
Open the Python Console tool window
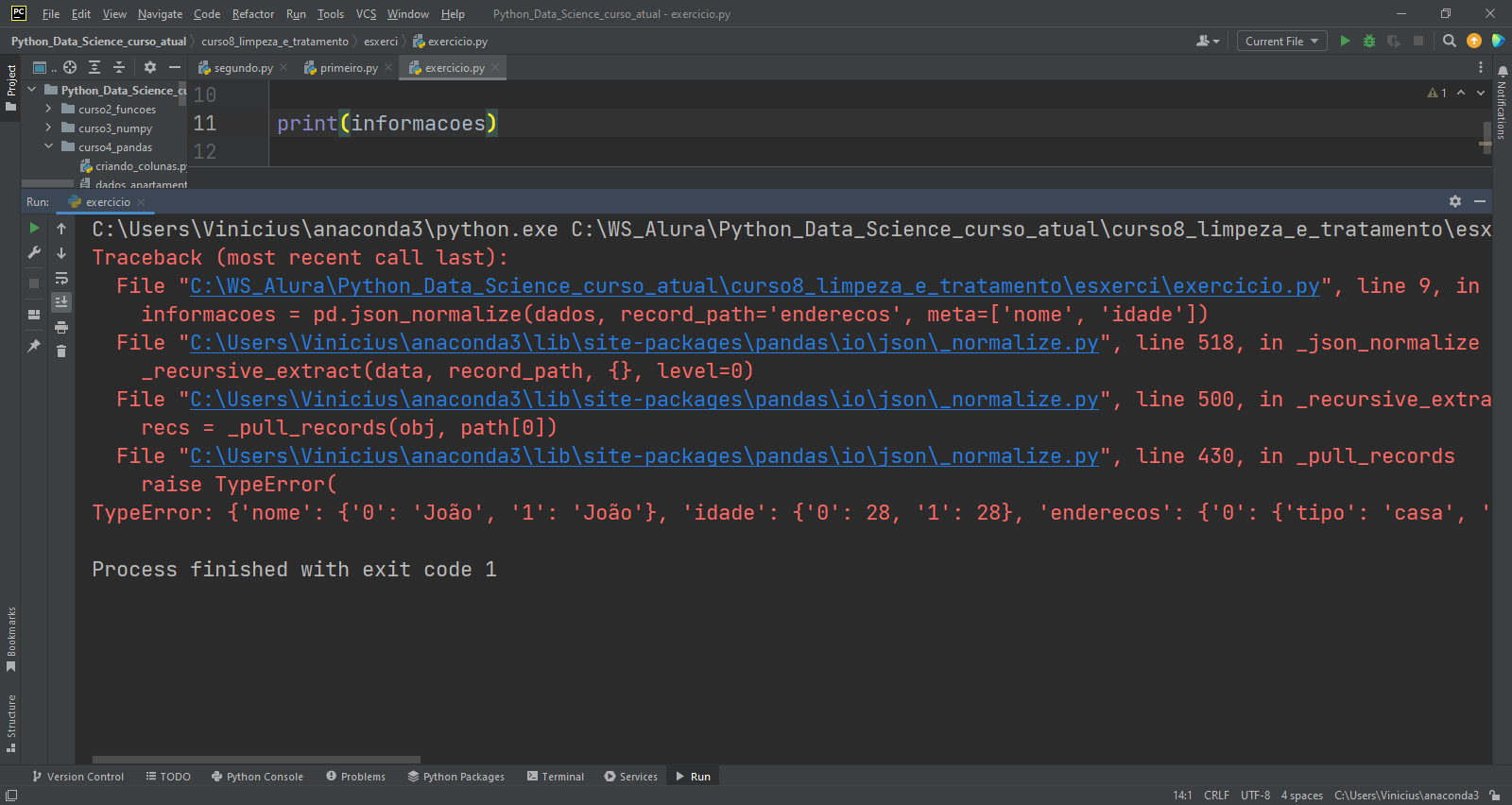257,777
